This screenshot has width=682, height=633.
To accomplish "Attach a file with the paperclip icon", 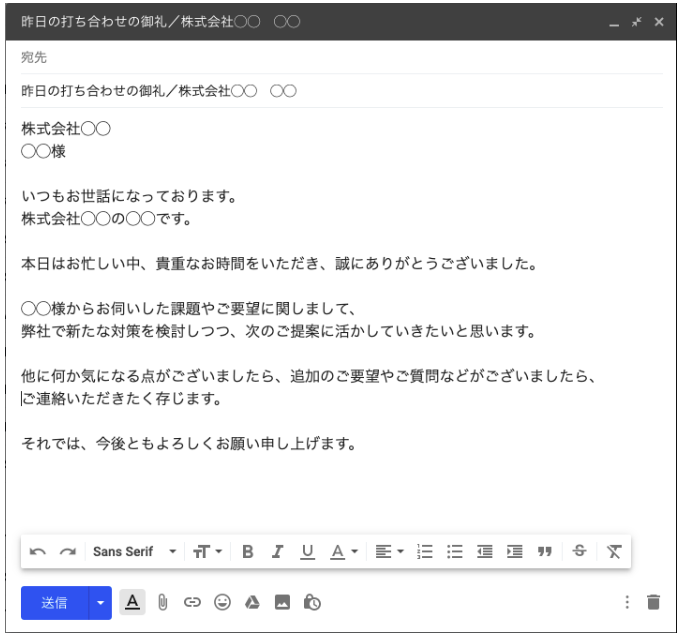I will coord(162,602).
